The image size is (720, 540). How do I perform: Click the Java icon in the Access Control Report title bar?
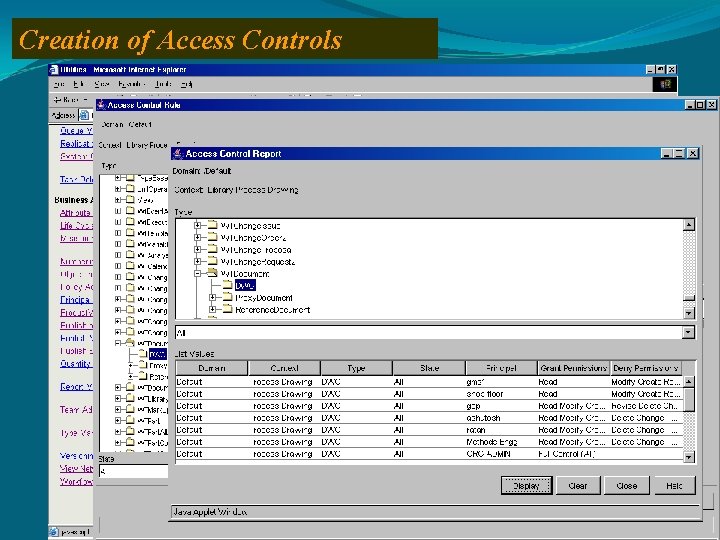[178, 153]
